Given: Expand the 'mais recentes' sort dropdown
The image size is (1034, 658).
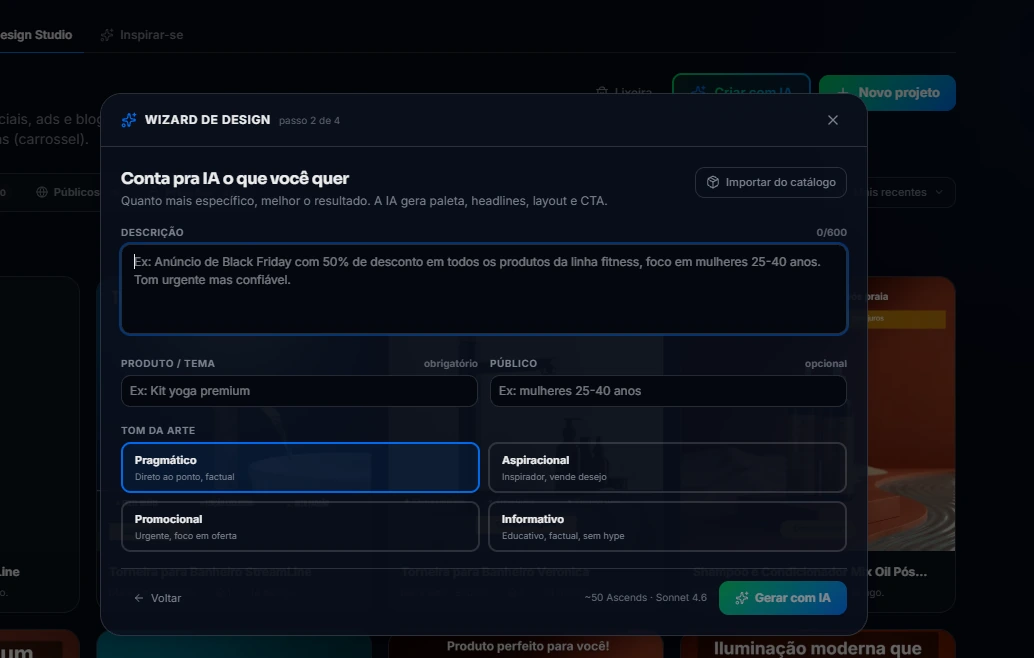Looking at the screenshot, I should tap(903, 193).
